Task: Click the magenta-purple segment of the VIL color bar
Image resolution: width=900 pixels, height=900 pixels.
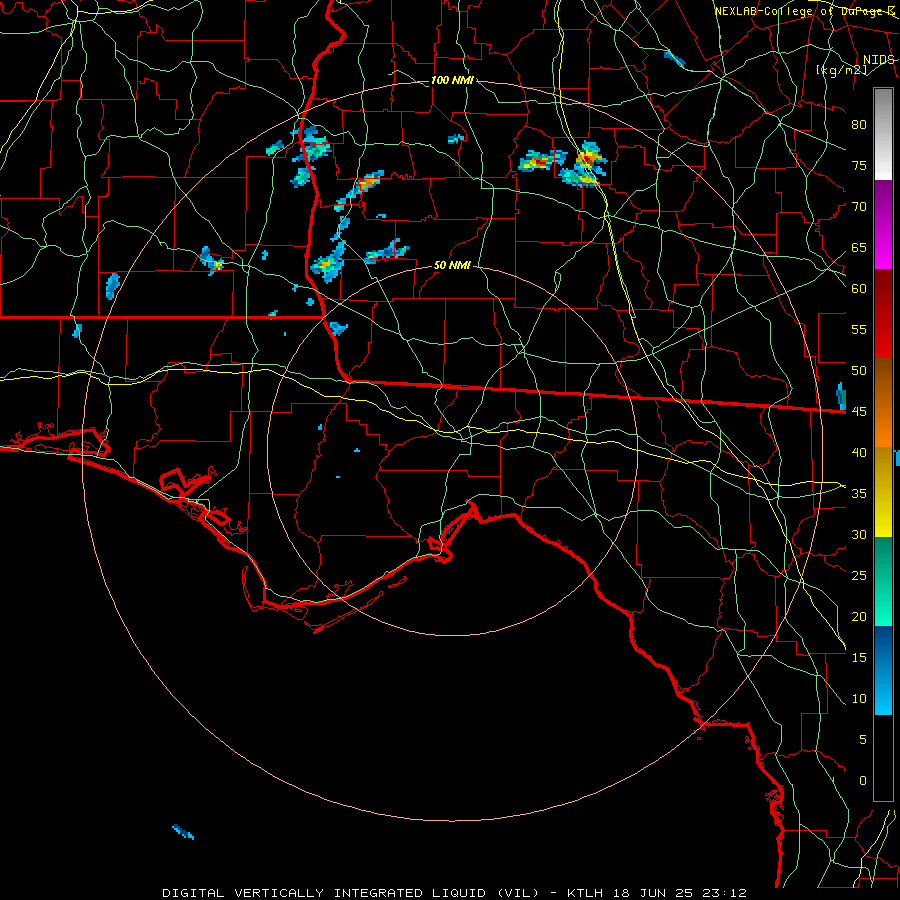Action: [x=883, y=225]
